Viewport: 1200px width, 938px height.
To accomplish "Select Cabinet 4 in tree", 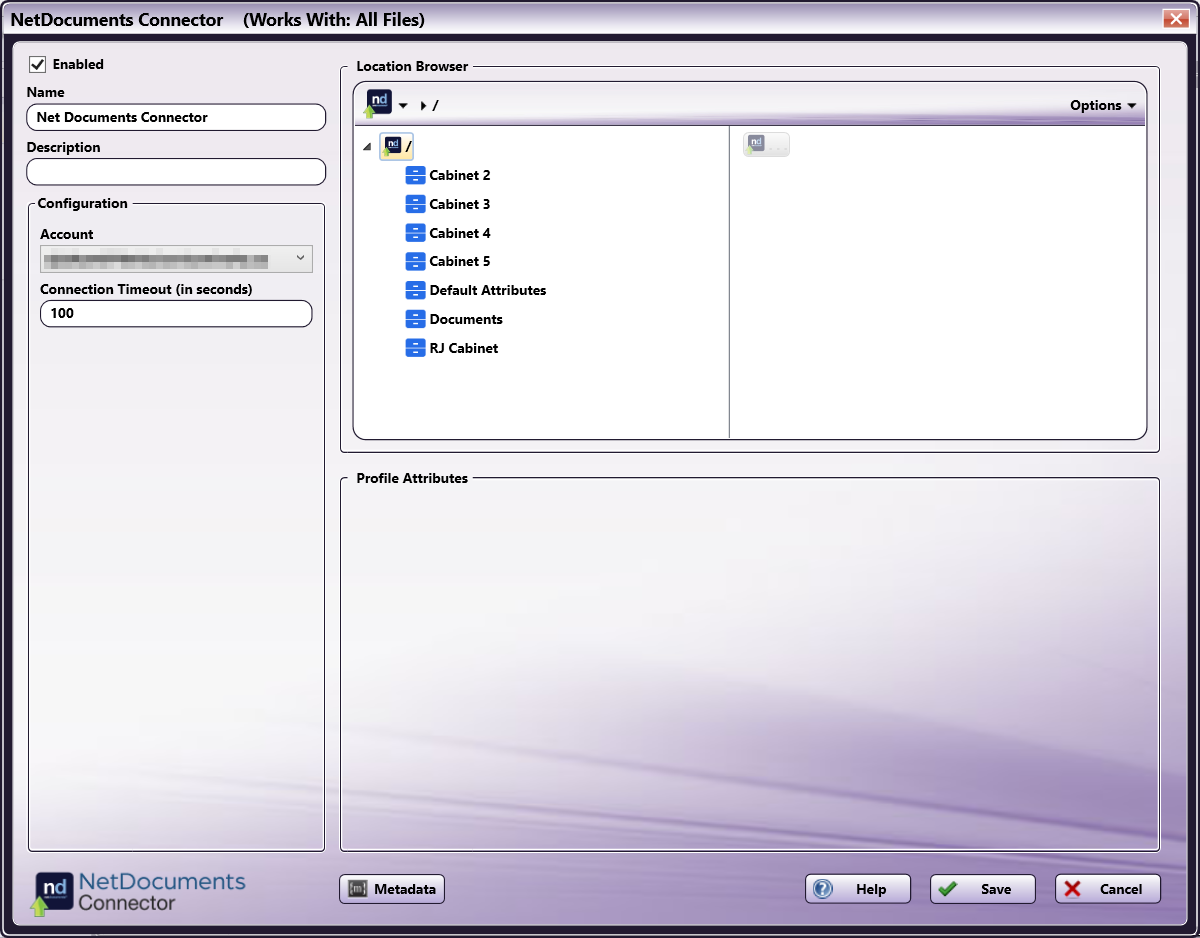I will (x=460, y=233).
